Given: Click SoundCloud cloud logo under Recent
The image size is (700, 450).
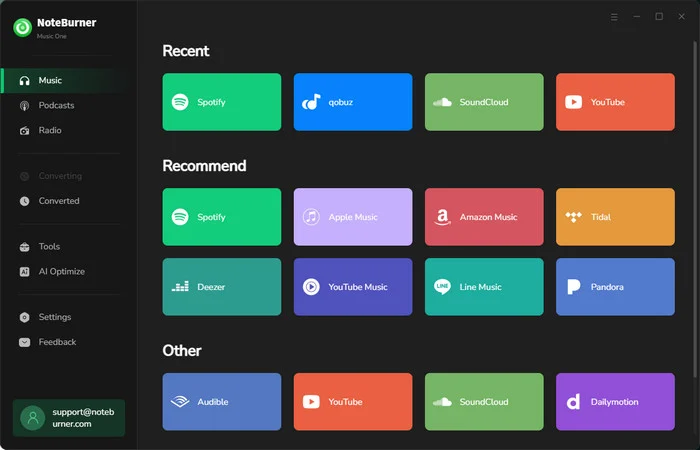Looking at the screenshot, I should click(442, 102).
